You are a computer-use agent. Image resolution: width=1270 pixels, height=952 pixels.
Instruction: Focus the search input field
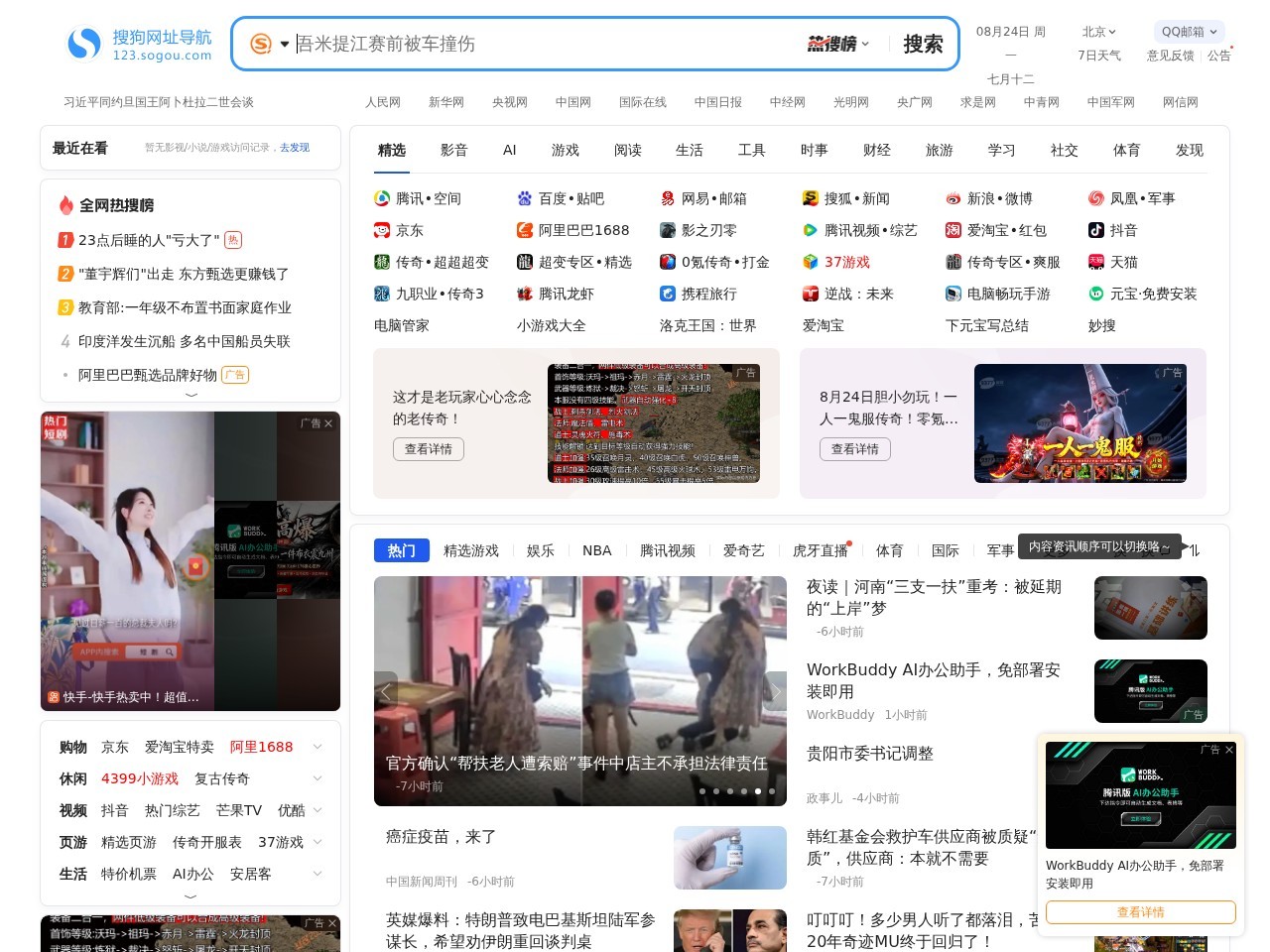(x=546, y=44)
